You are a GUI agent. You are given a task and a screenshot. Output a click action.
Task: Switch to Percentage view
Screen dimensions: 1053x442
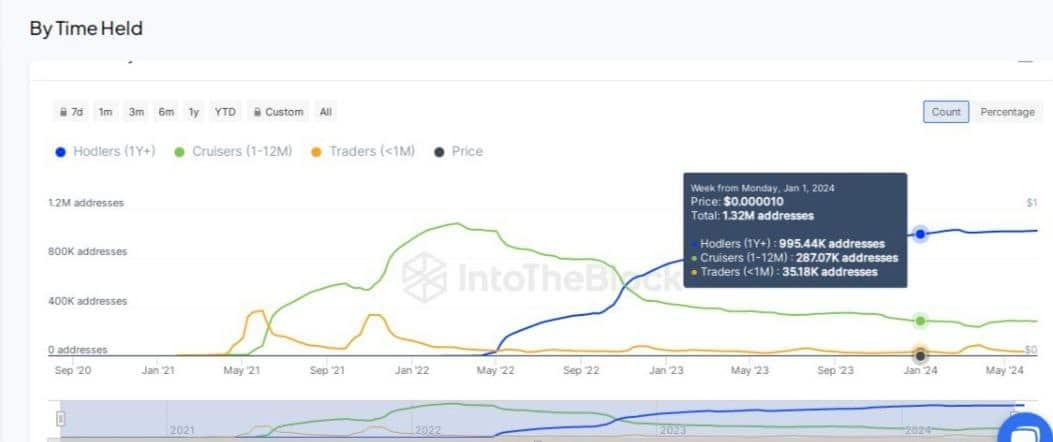coord(1007,112)
